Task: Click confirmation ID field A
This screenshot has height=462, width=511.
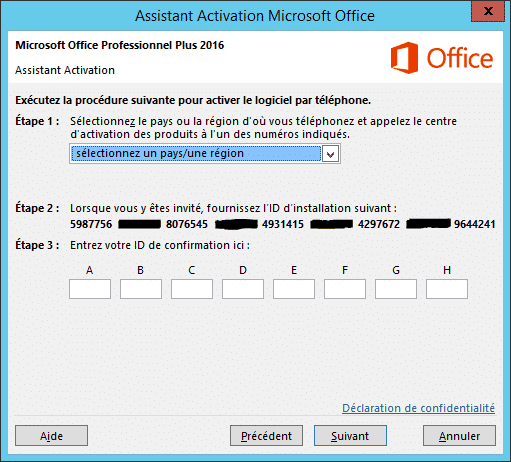Action: [x=90, y=289]
